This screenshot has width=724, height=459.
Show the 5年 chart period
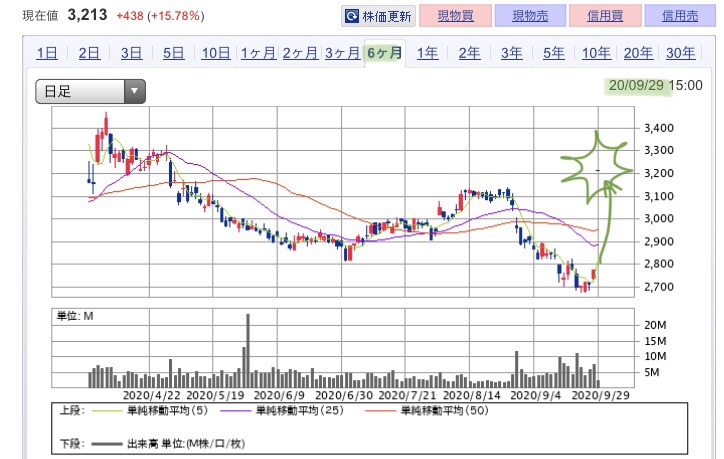coord(554,53)
